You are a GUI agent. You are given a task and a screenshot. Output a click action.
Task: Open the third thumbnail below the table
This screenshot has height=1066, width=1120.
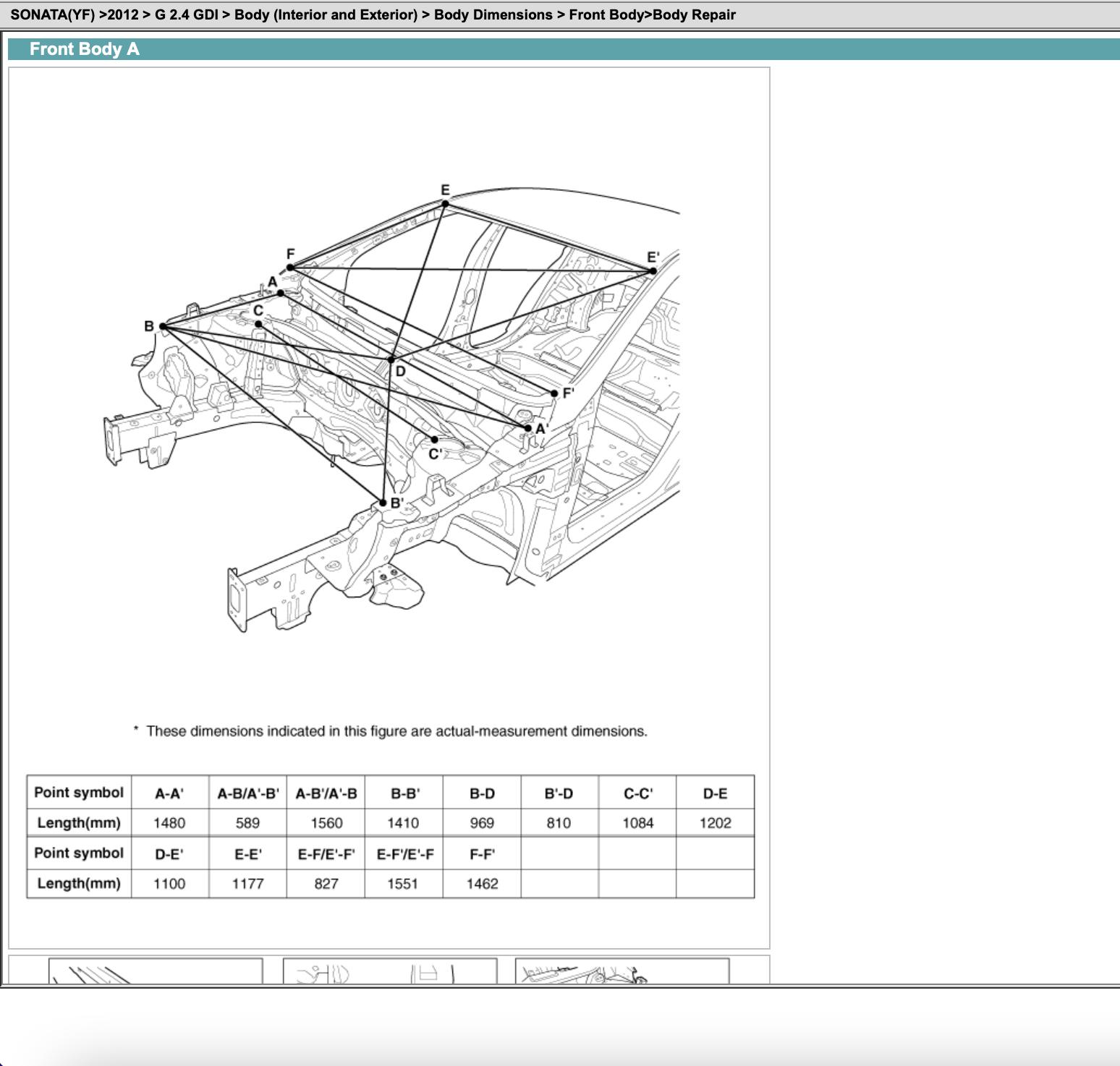coord(621,971)
